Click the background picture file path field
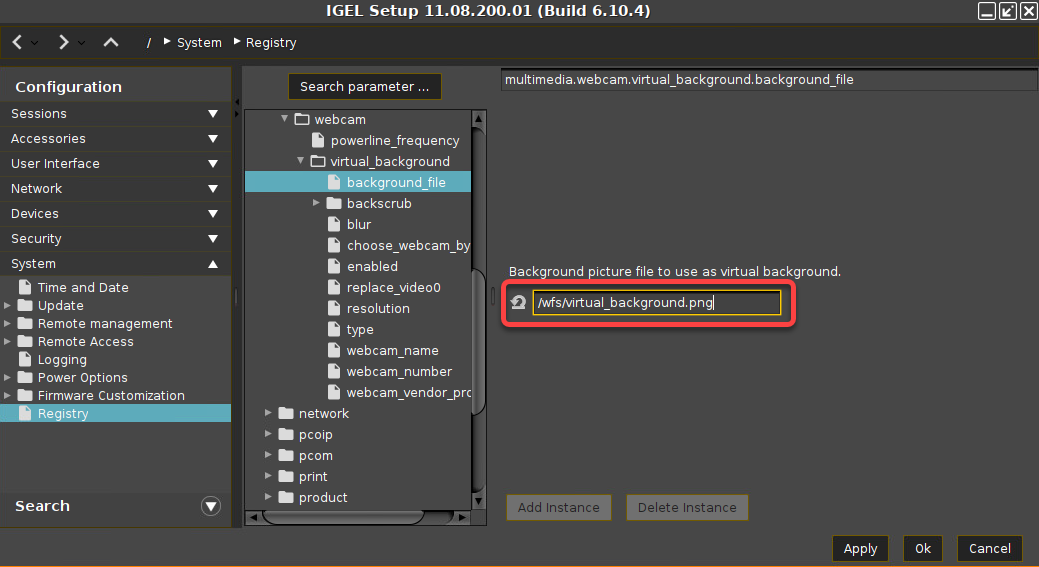Image resolution: width=1039 pixels, height=567 pixels. [x=656, y=303]
